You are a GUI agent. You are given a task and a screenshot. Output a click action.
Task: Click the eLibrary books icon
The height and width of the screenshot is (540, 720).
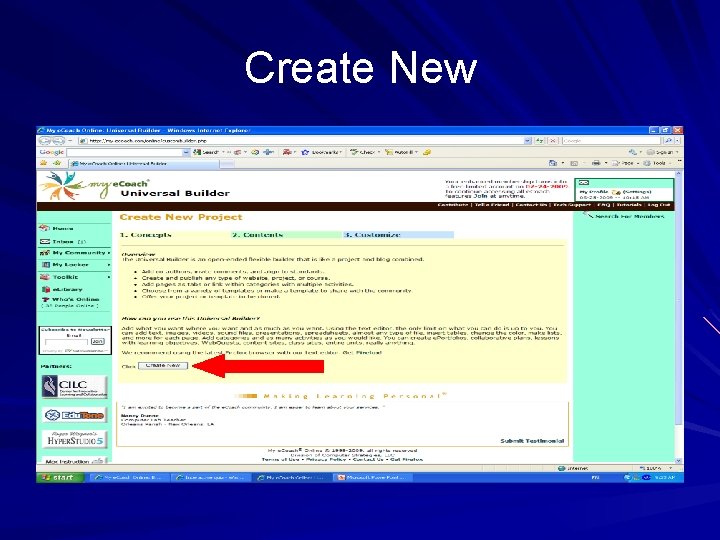pos(45,289)
